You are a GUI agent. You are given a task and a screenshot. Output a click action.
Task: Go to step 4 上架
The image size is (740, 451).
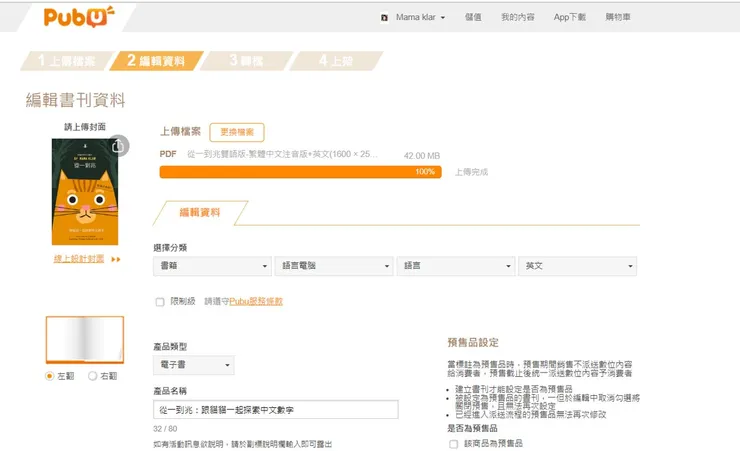(x=336, y=61)
